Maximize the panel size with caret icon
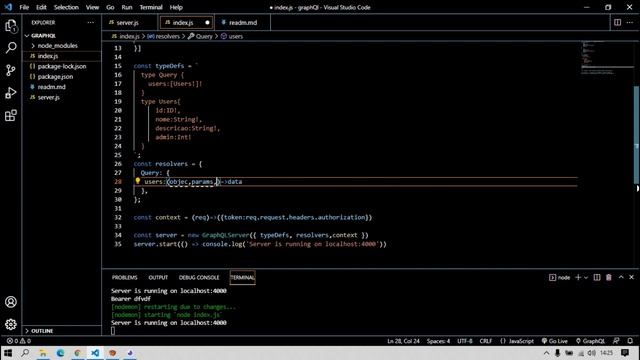Screen dimensions: 640x360 point(621,277)
